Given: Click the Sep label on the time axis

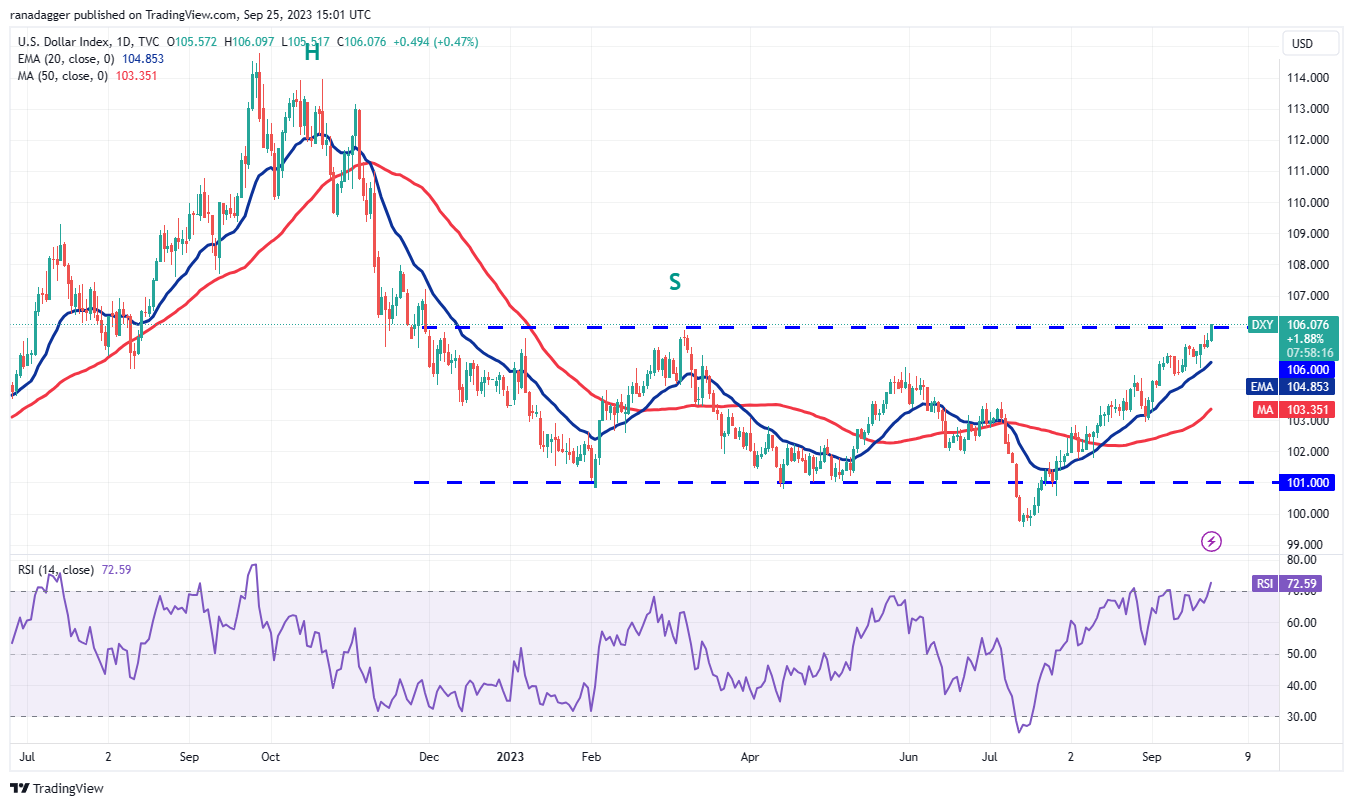Looking at the screenshot, I should point(1151,757).
